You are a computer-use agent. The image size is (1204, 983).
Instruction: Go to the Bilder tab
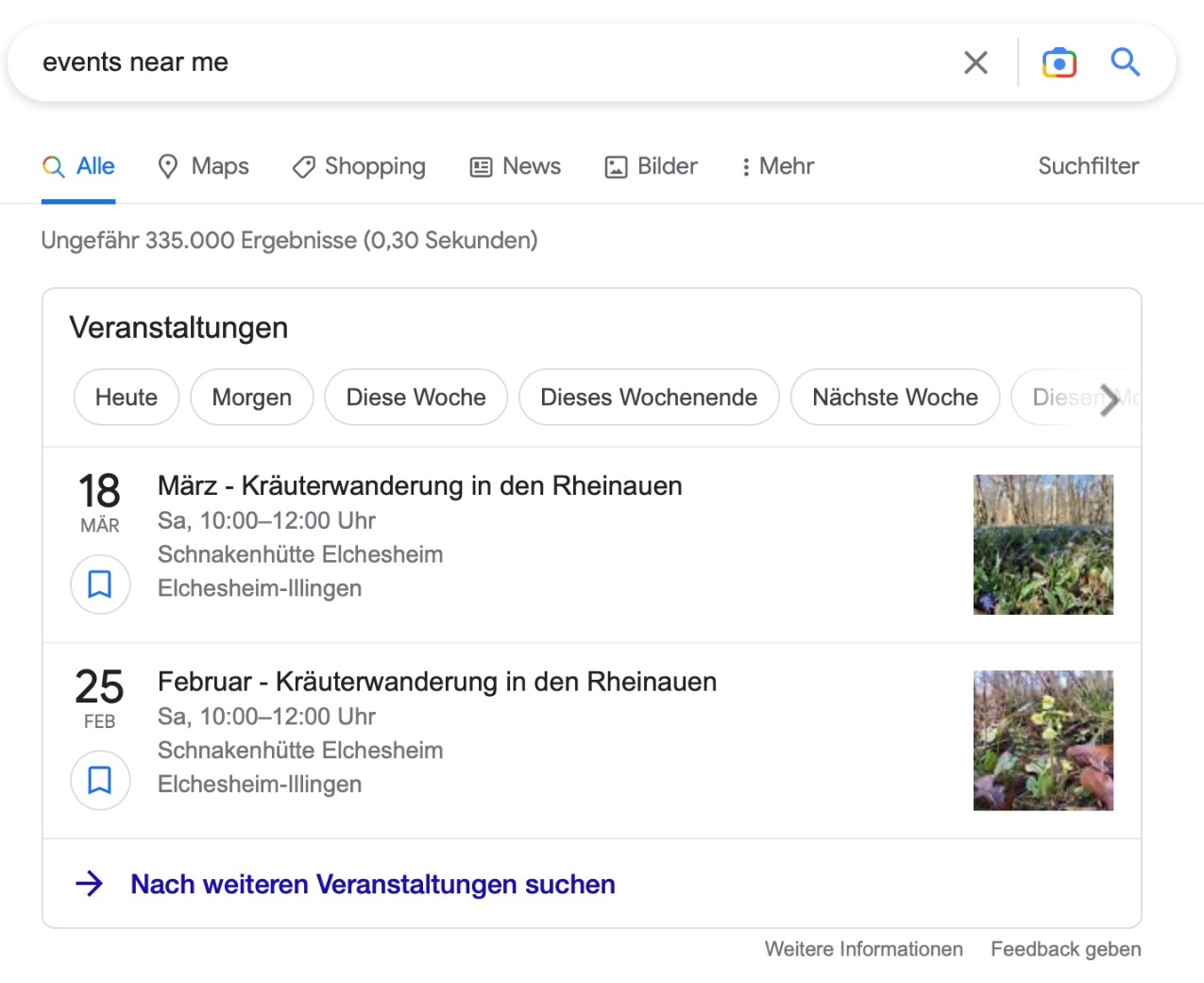pos(651,166)
